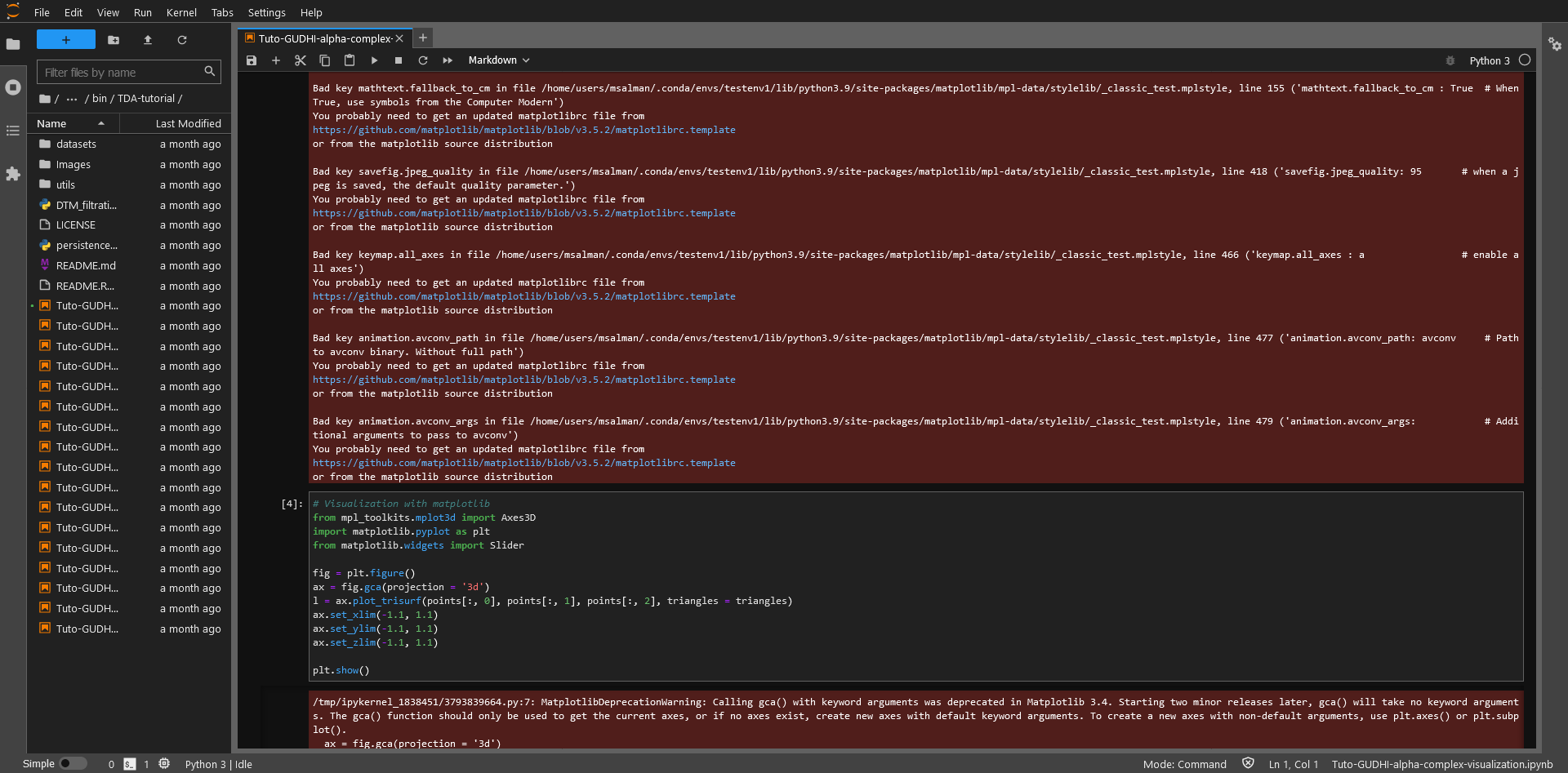Expand the collapsed breadcrumb path ellipsis
Screen dimensions: 1568x773
(72, 99)
